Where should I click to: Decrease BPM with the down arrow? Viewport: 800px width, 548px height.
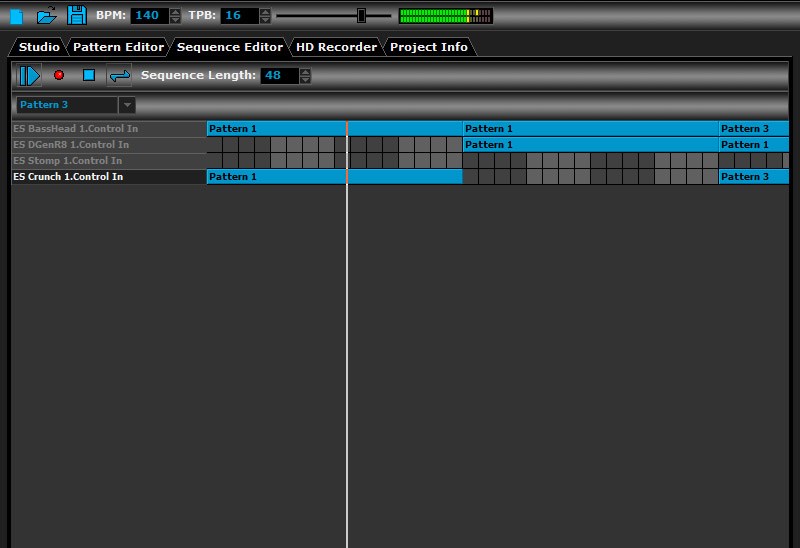(x=175, y=19)
